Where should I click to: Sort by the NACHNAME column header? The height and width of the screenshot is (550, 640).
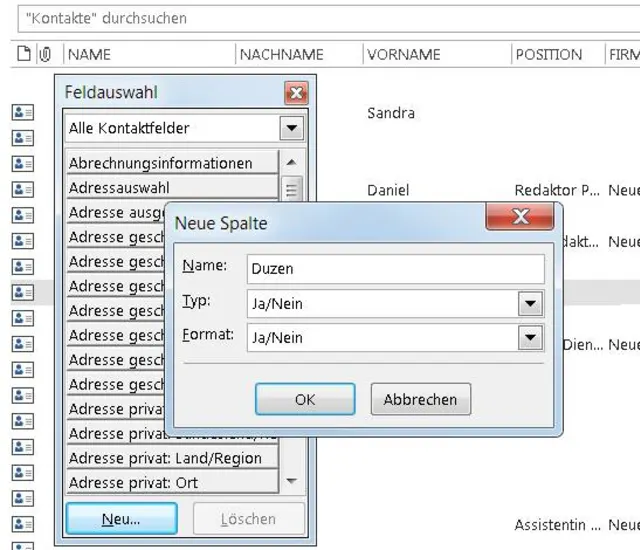299,54
